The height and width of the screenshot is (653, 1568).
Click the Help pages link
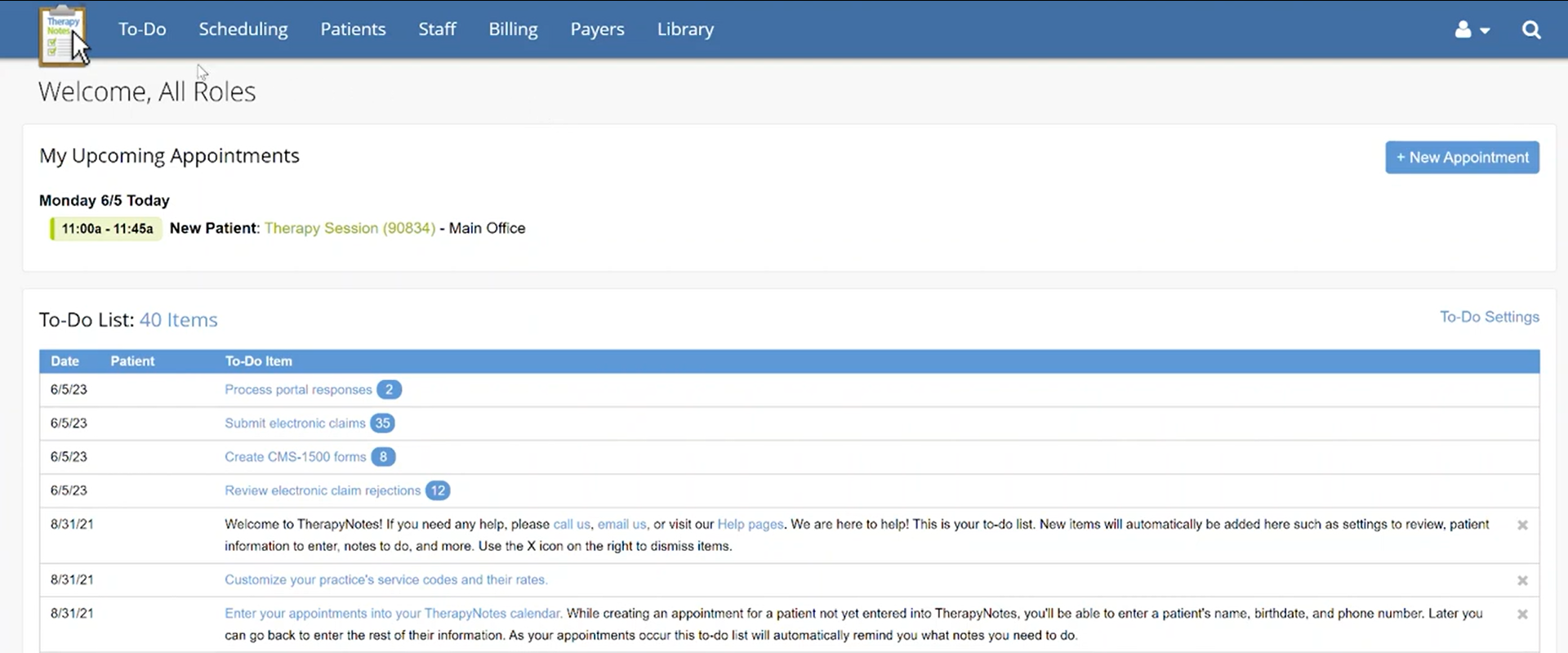pyautogui.click(x=750, y=525)
